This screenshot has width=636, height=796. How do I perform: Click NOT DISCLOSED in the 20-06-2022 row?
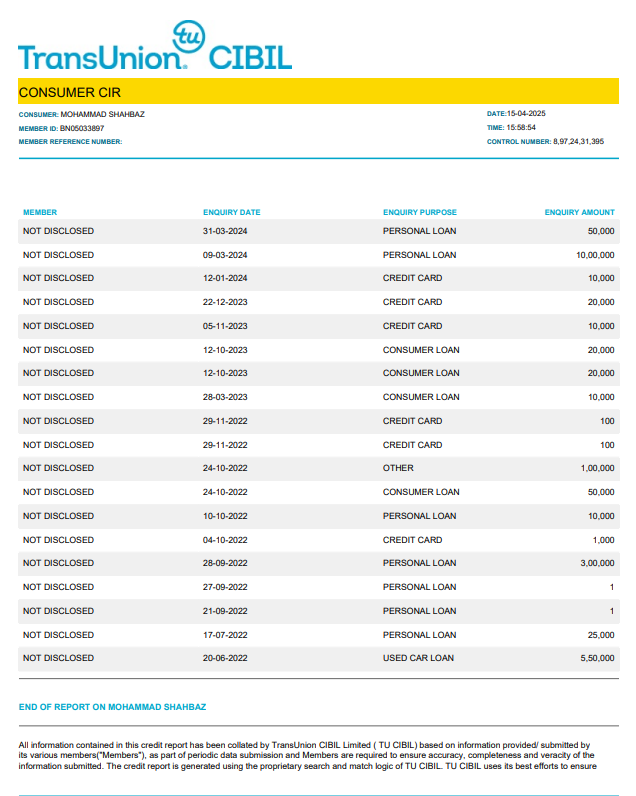(x=58, y=658)
